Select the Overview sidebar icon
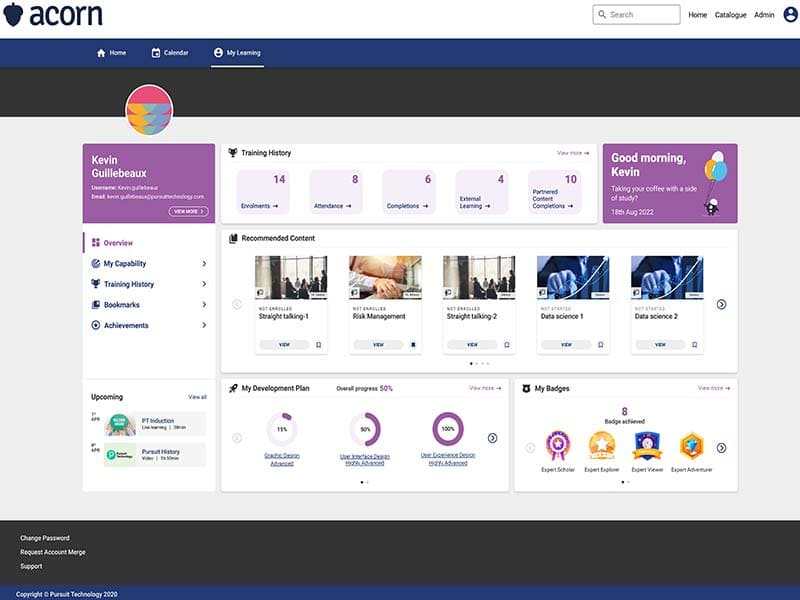 [95, 242]
